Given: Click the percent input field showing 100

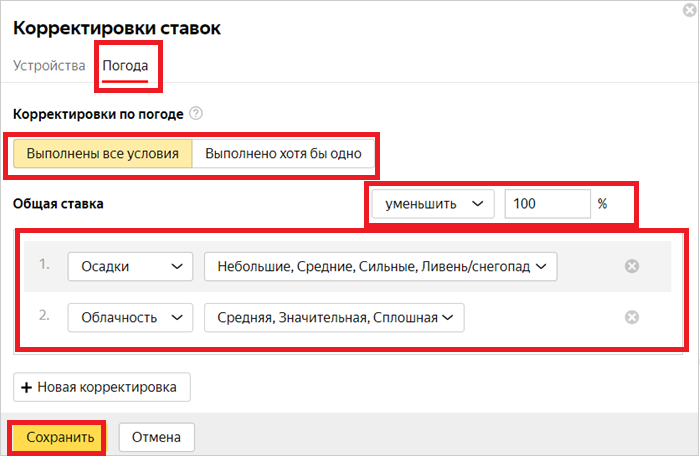Looking at the screenshot, I should [x=546, y=204].
